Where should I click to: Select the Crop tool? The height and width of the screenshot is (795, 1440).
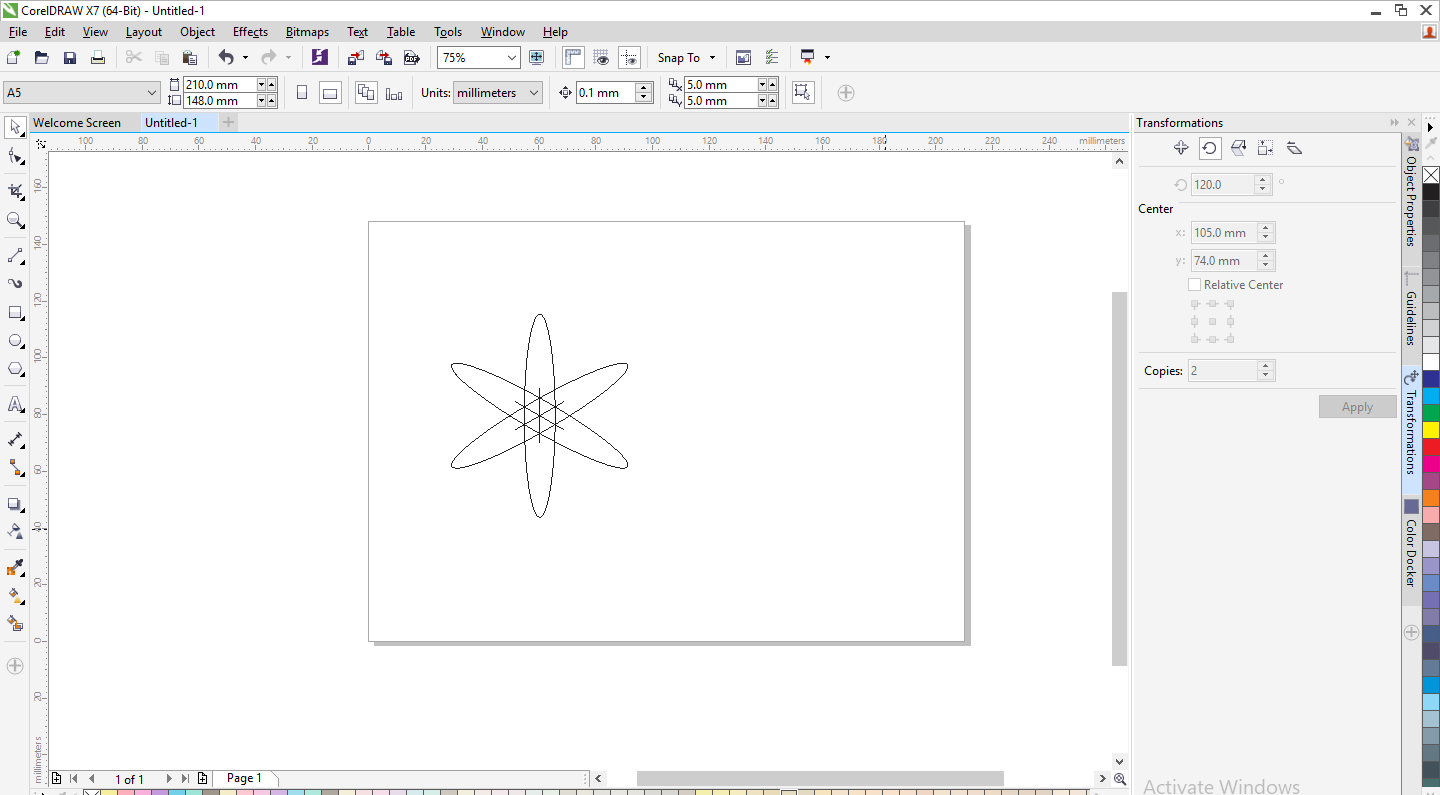[16, 190]
